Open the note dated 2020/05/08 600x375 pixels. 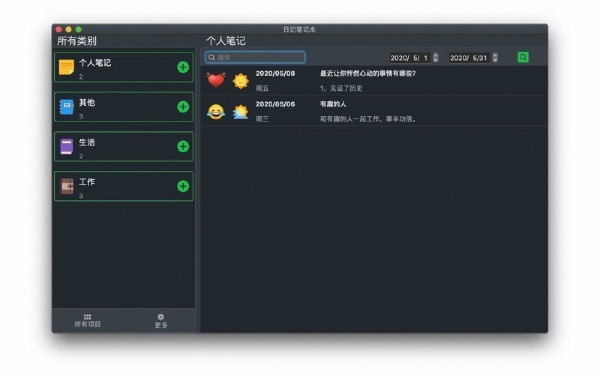coord(374,81)
